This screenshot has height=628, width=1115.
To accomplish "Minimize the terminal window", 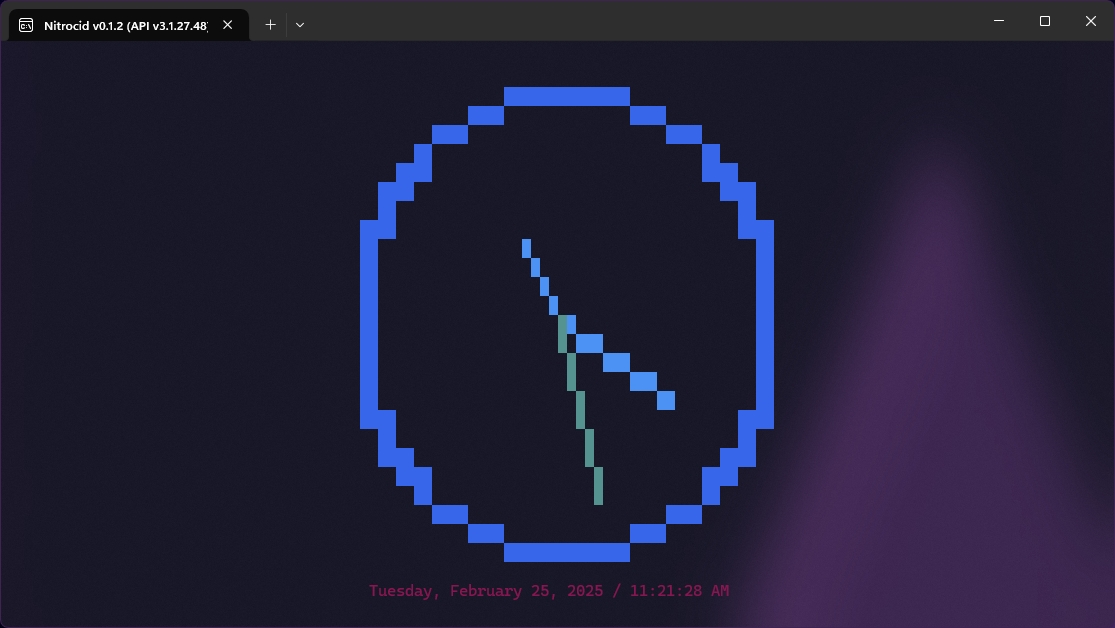I will pos(998,21).
